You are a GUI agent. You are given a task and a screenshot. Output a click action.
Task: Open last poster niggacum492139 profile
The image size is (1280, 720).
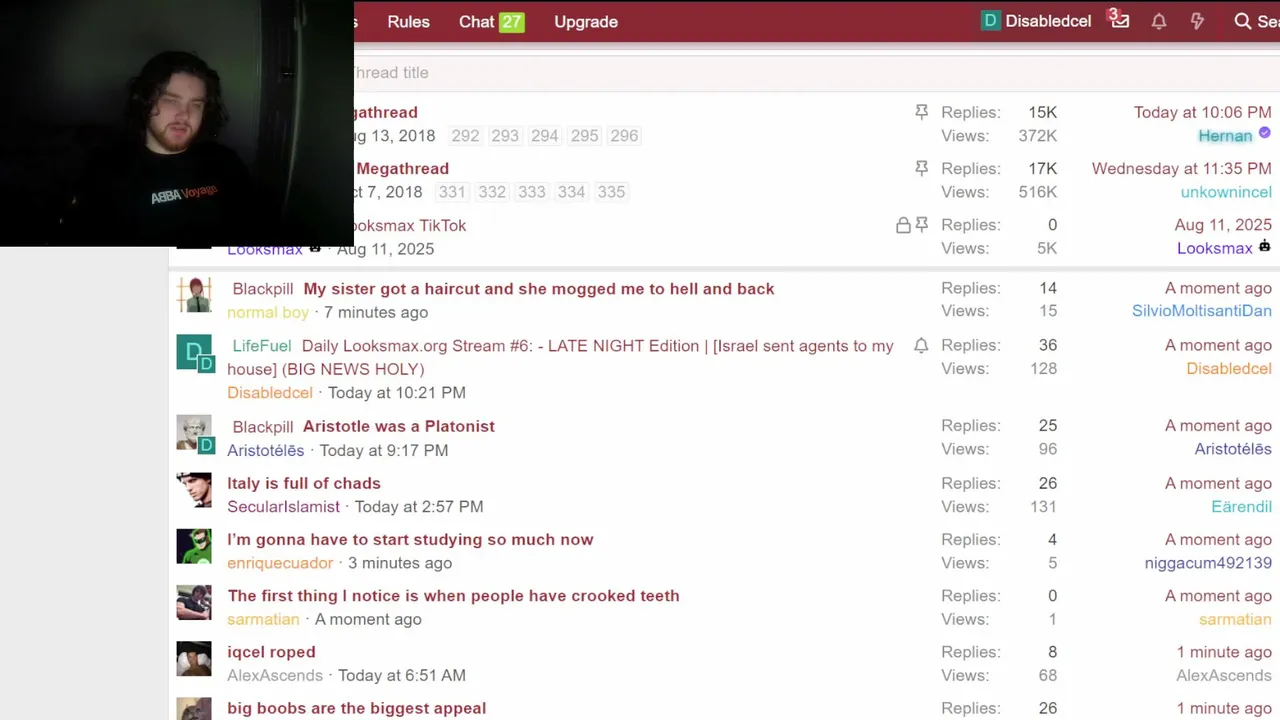1208,563
